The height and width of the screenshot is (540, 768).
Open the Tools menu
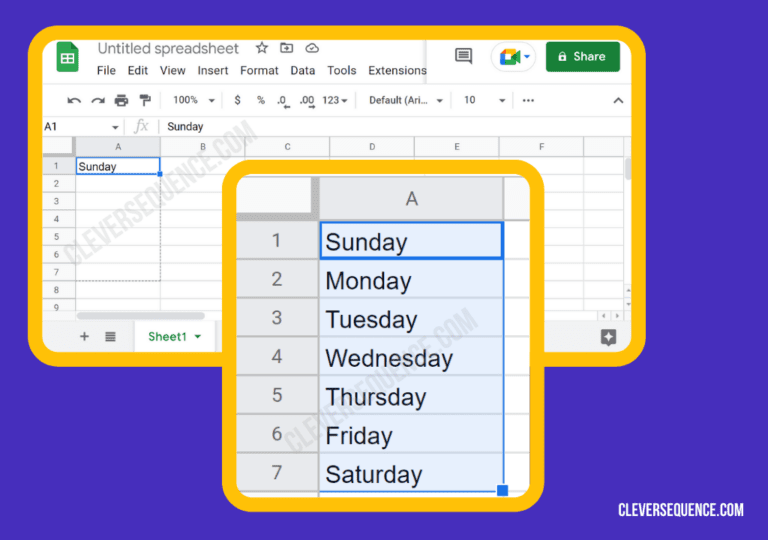coord(341,71)
